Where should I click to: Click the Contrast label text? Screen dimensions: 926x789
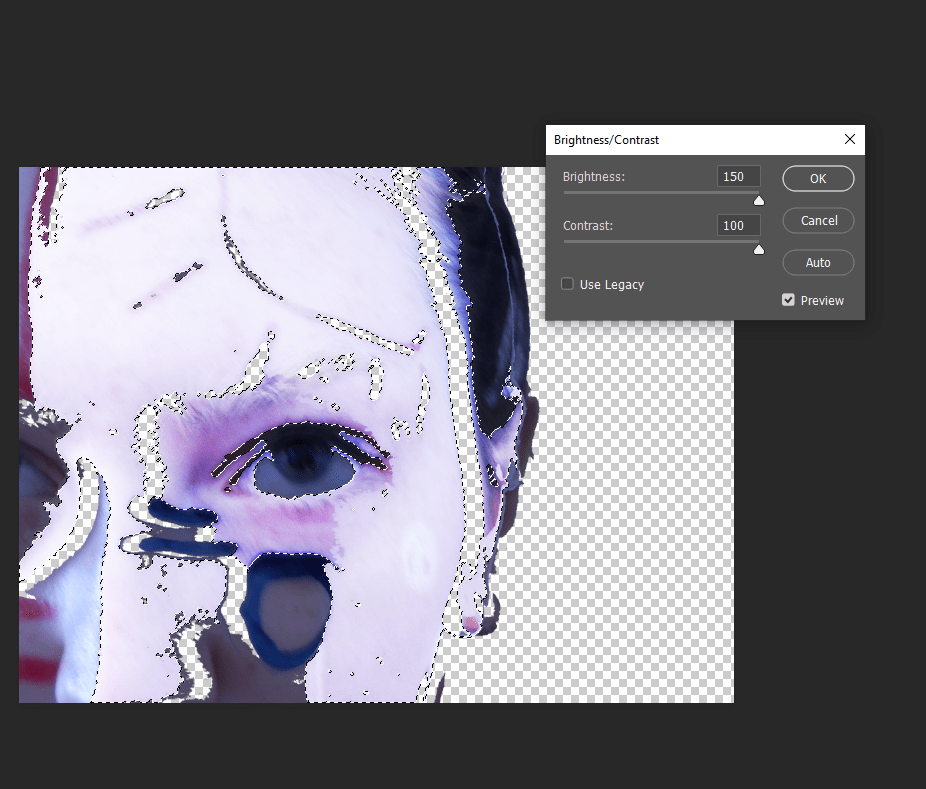pos(588,226)
